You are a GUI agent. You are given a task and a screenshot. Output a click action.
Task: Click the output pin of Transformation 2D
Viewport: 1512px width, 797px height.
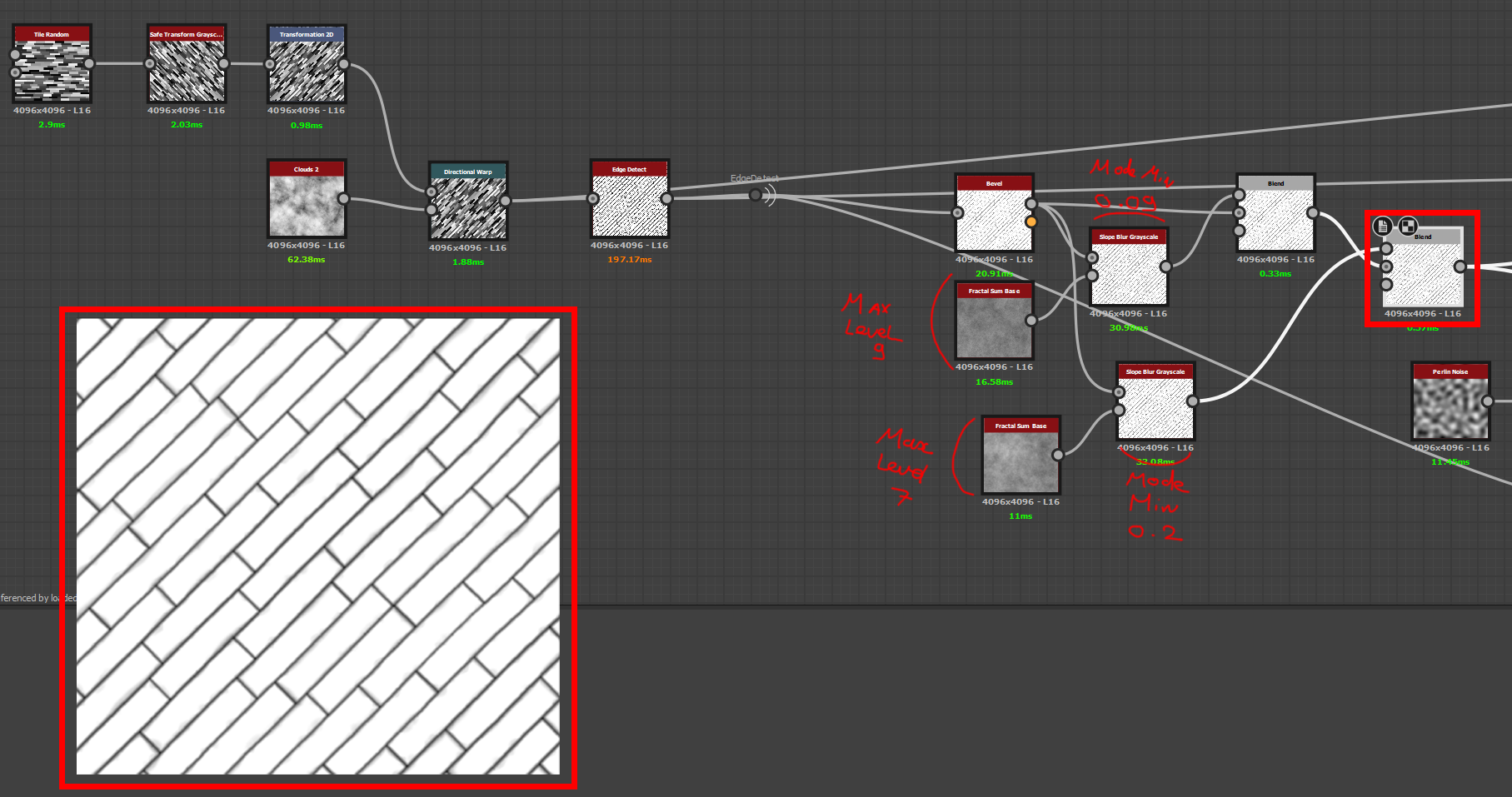click(343, 63)
